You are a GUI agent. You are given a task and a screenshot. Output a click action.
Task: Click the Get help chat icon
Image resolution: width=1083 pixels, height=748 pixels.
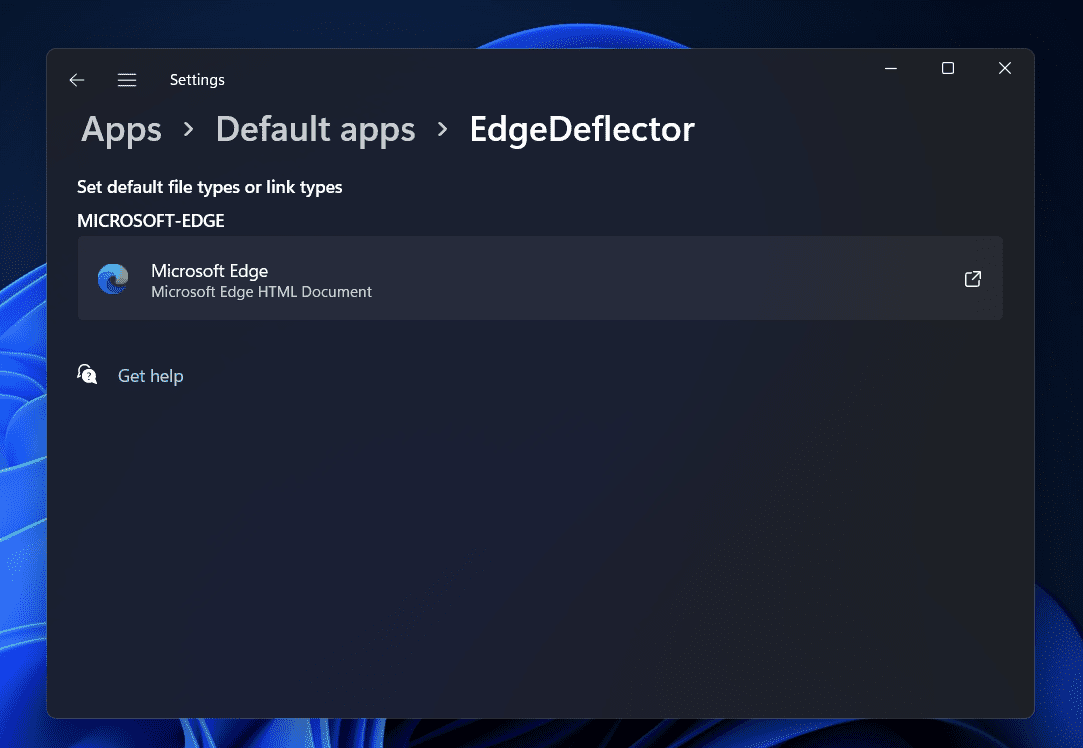click(87, 374)
